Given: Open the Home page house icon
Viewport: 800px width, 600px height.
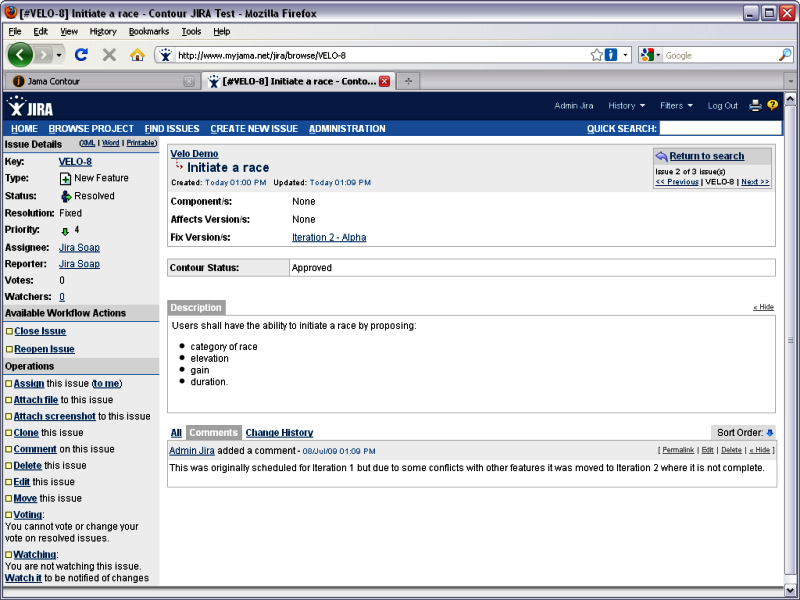Looking at the screenshot, I should pyautogui.click(x=137, y=55).
